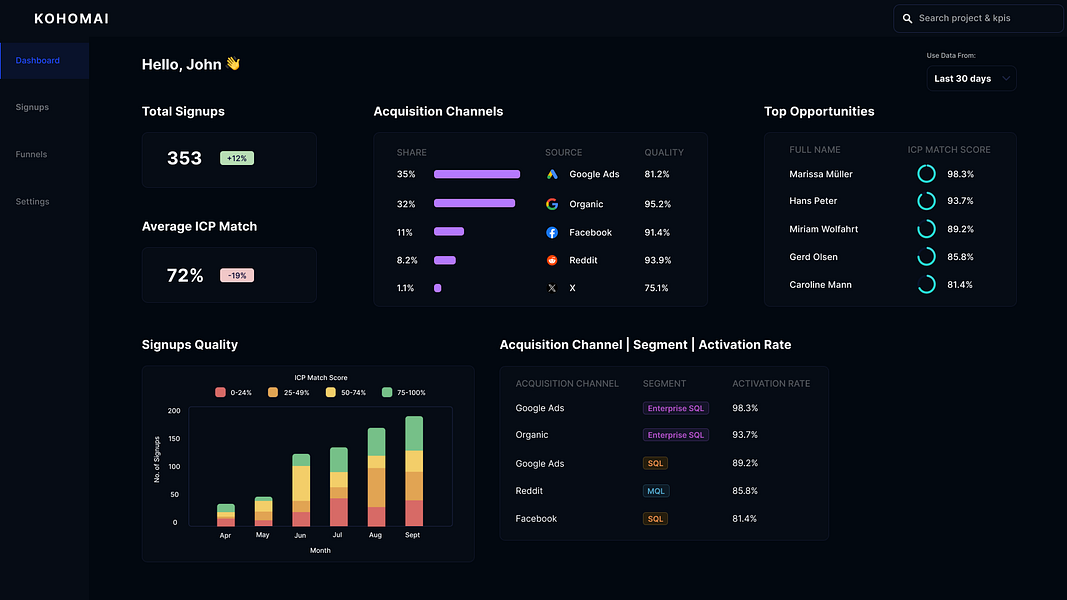
Task: Click the waving hand emoji
Action: (x=233, y=63)
